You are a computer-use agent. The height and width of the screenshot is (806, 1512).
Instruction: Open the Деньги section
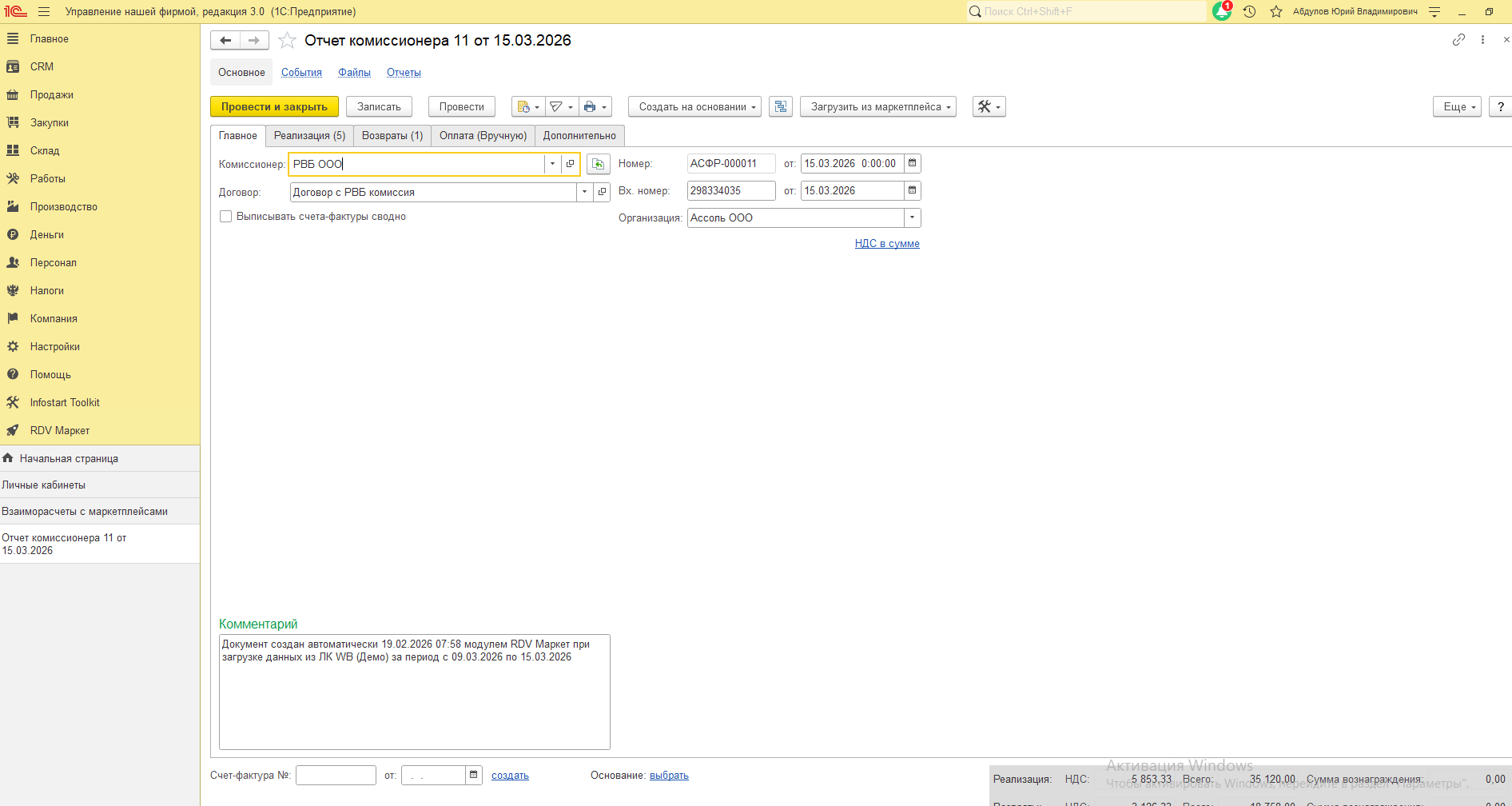click(47, 234)
